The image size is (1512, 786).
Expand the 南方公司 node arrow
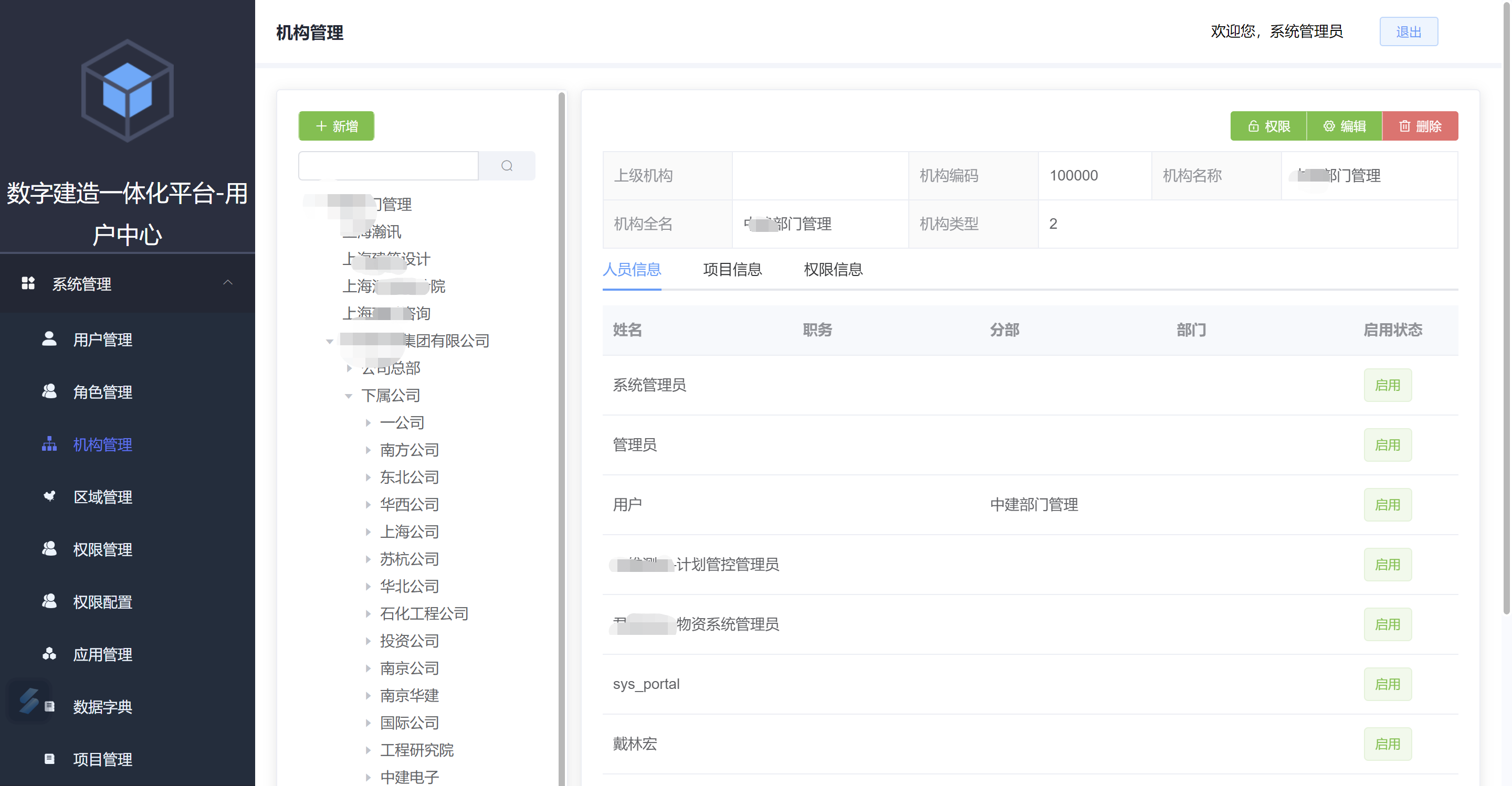click(368, 451)
